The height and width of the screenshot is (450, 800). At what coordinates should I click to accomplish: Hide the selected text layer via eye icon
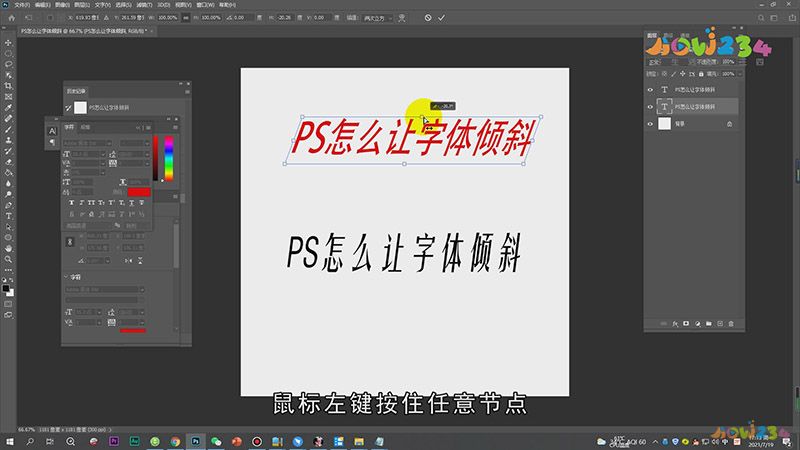650,107
